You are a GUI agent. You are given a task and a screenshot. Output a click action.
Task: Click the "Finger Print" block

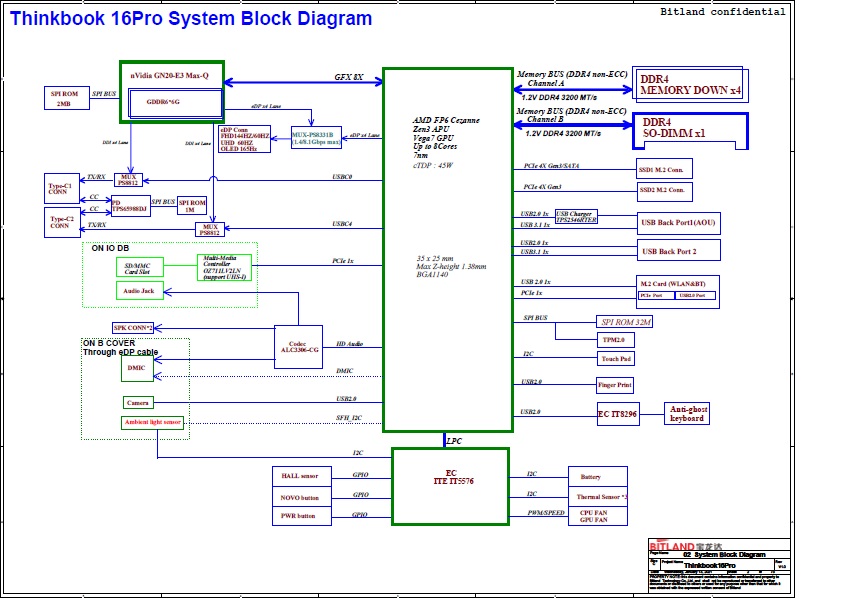[615, 385]
